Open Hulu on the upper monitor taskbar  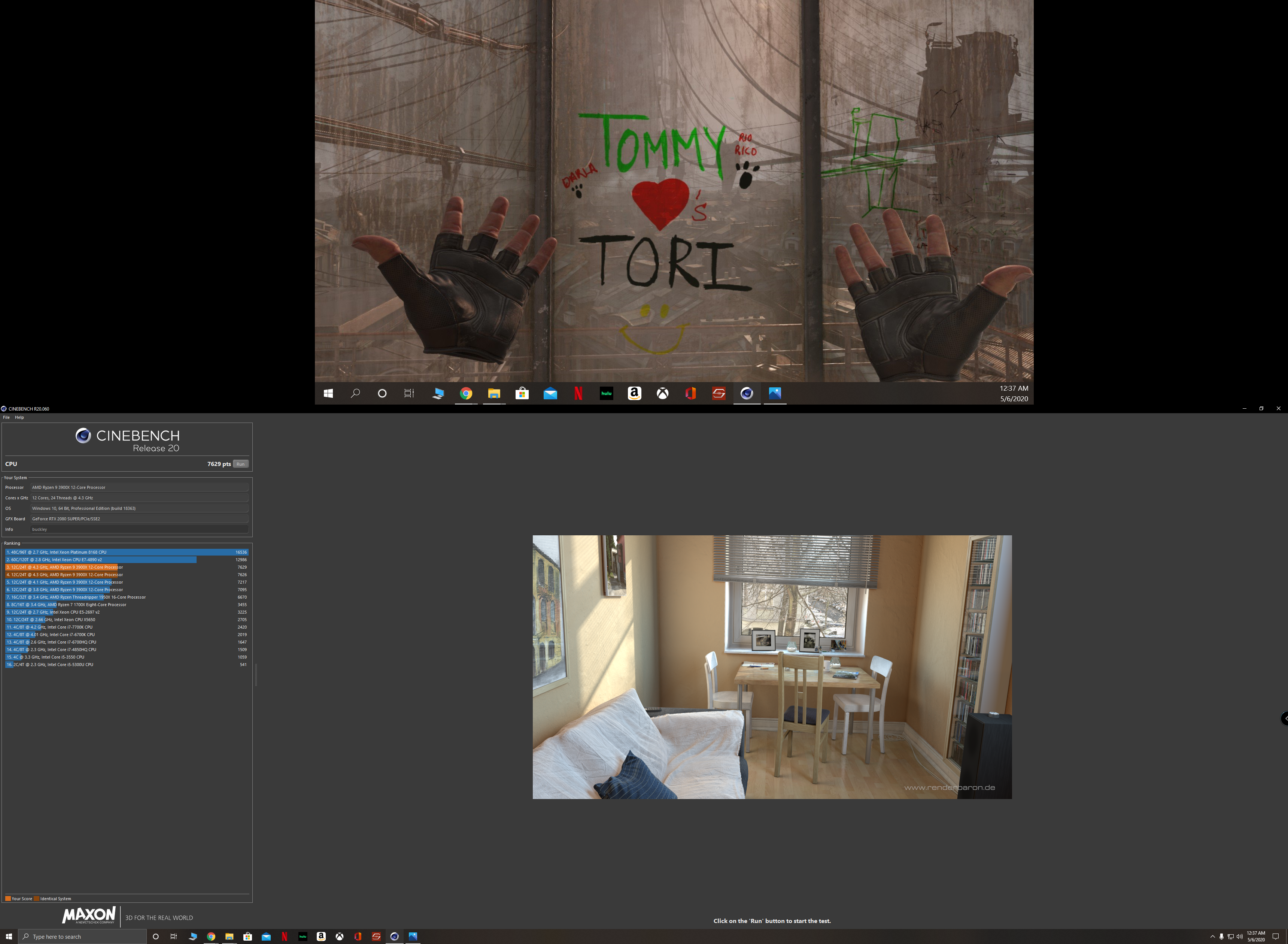click(x=606, y=393)
